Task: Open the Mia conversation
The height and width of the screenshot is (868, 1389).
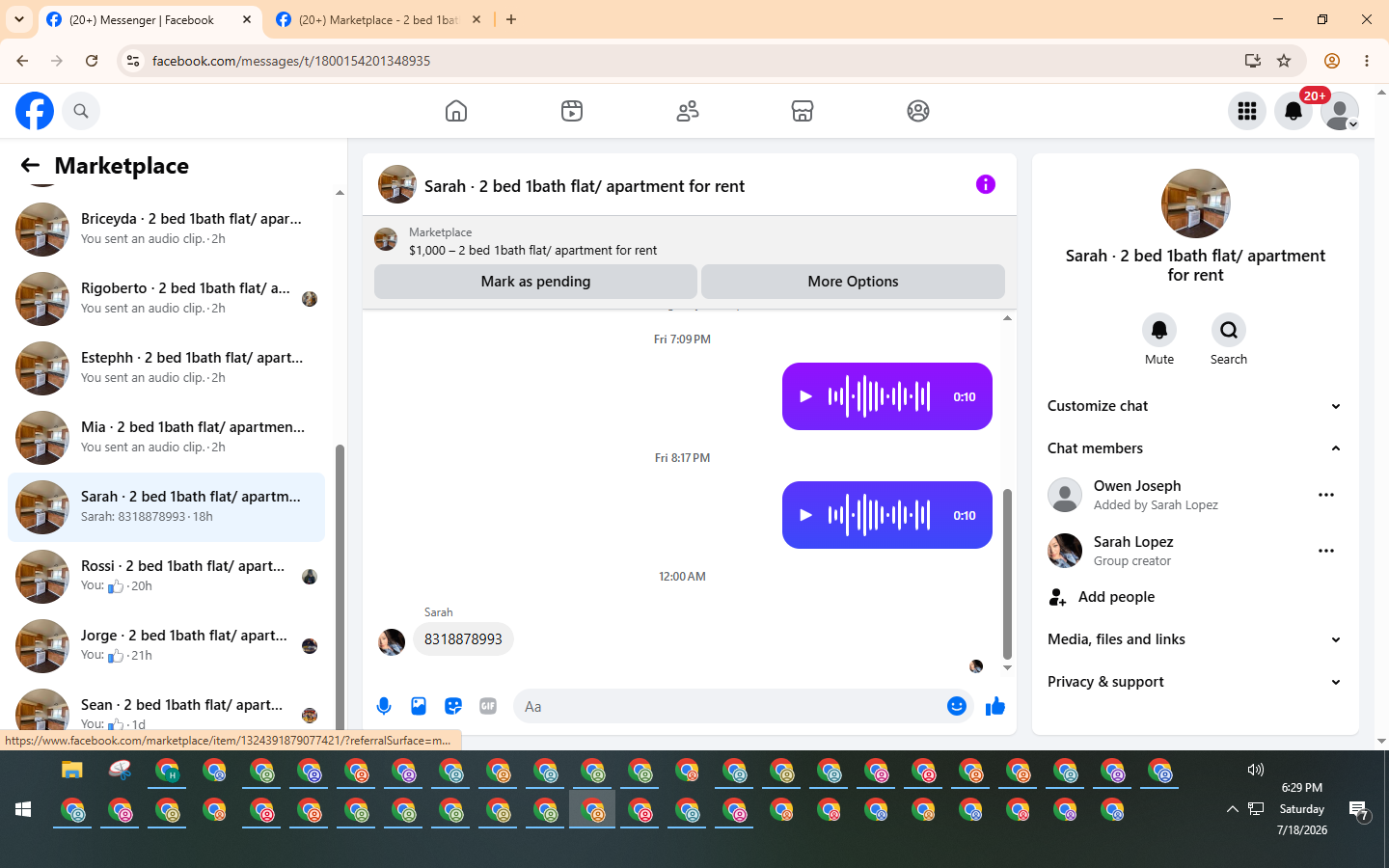Action: pos(166,438)
